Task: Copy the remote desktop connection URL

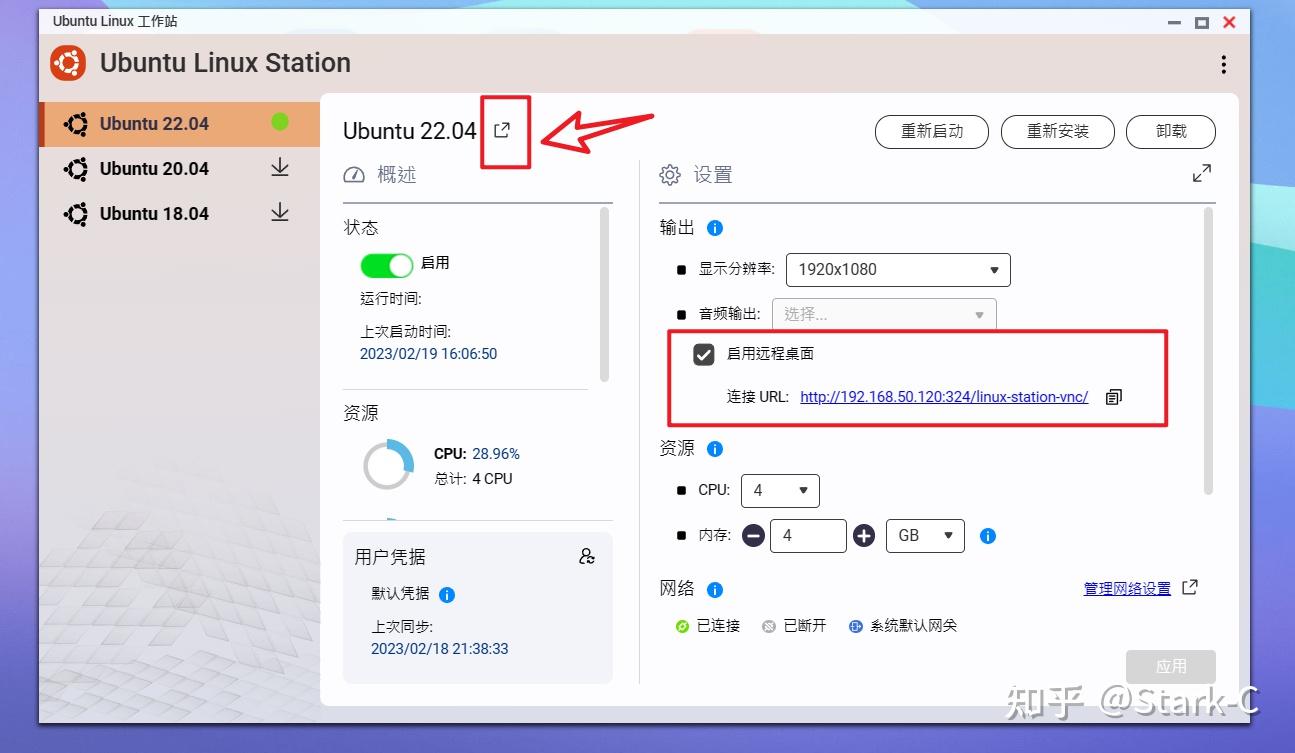Action: pos(1113,396)
